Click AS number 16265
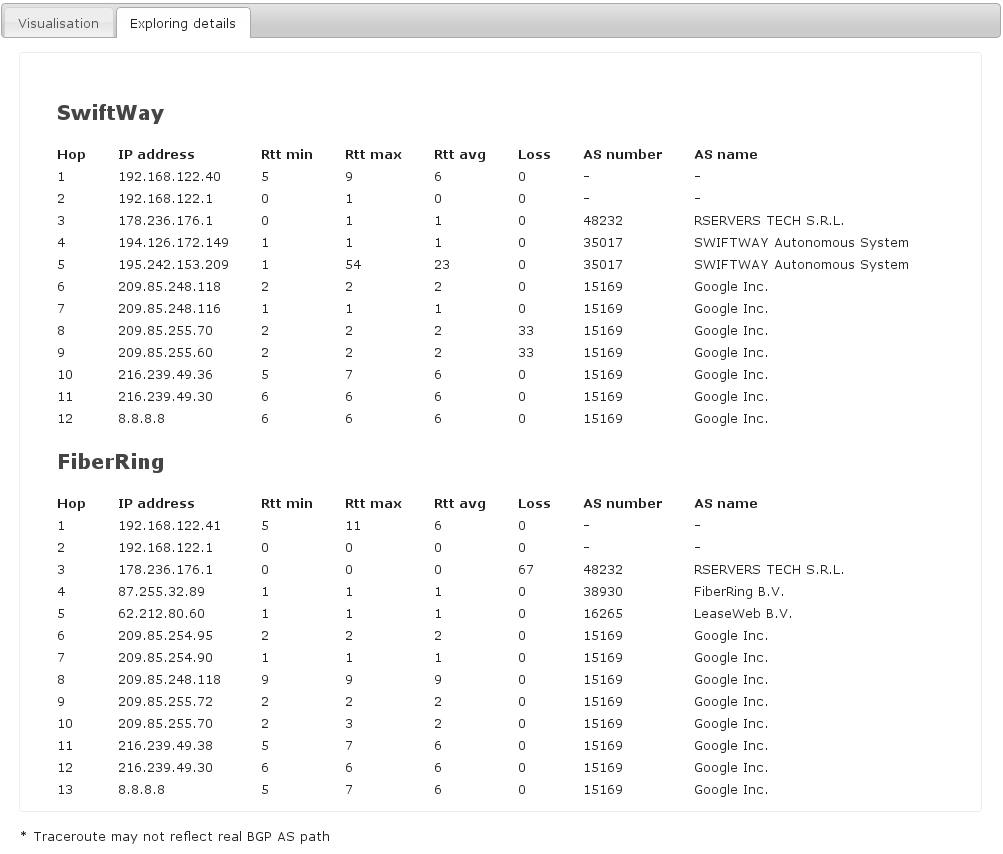Viewport: 1003px width, 854px height. (x=603, y=614)
